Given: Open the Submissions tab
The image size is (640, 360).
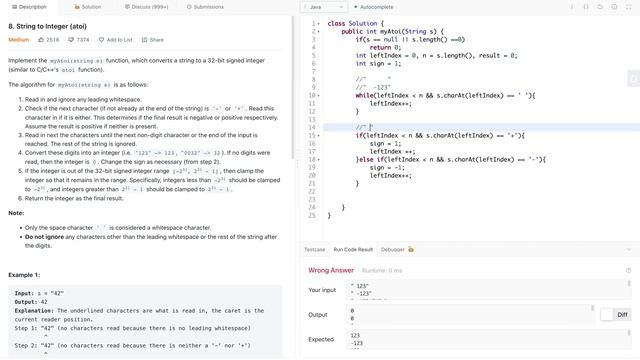Looking at the screenshot, I should tap(205, 7).
